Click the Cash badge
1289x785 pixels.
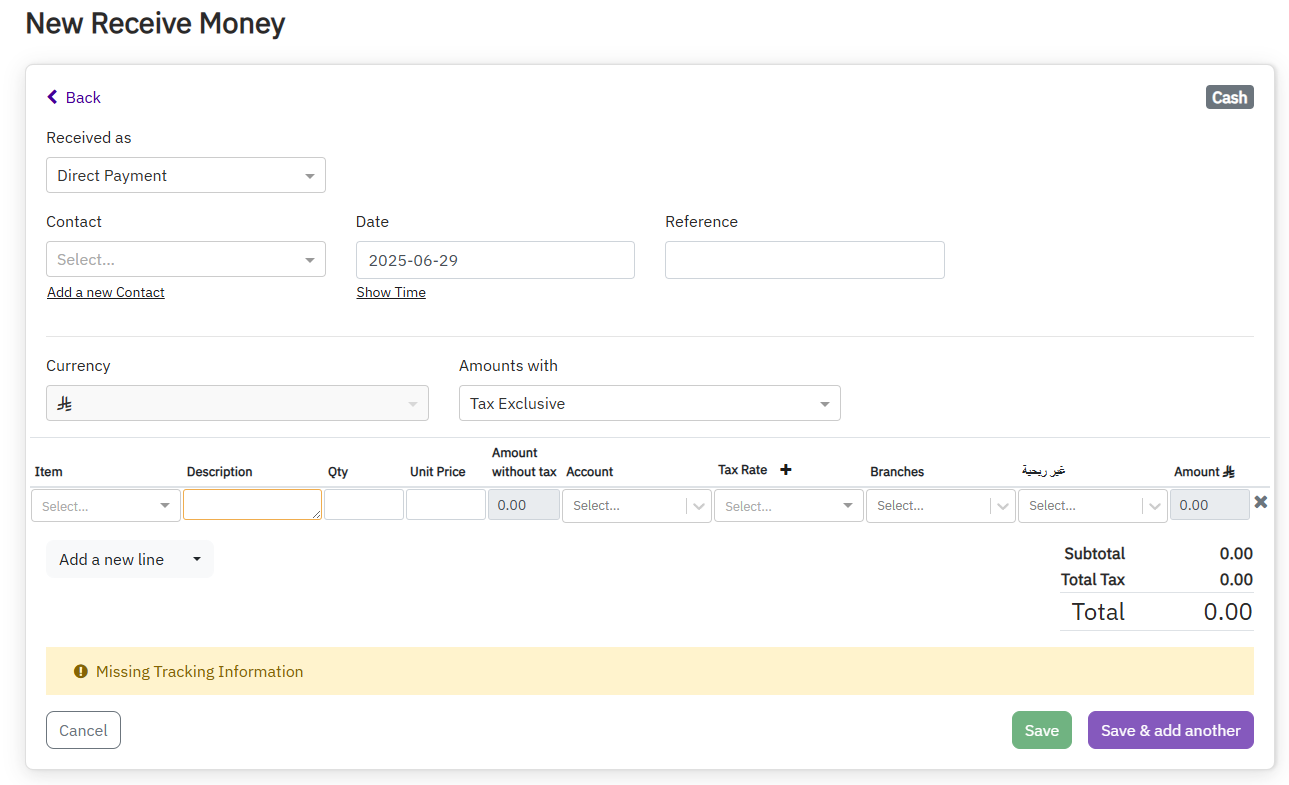[x=1229, y=97]
